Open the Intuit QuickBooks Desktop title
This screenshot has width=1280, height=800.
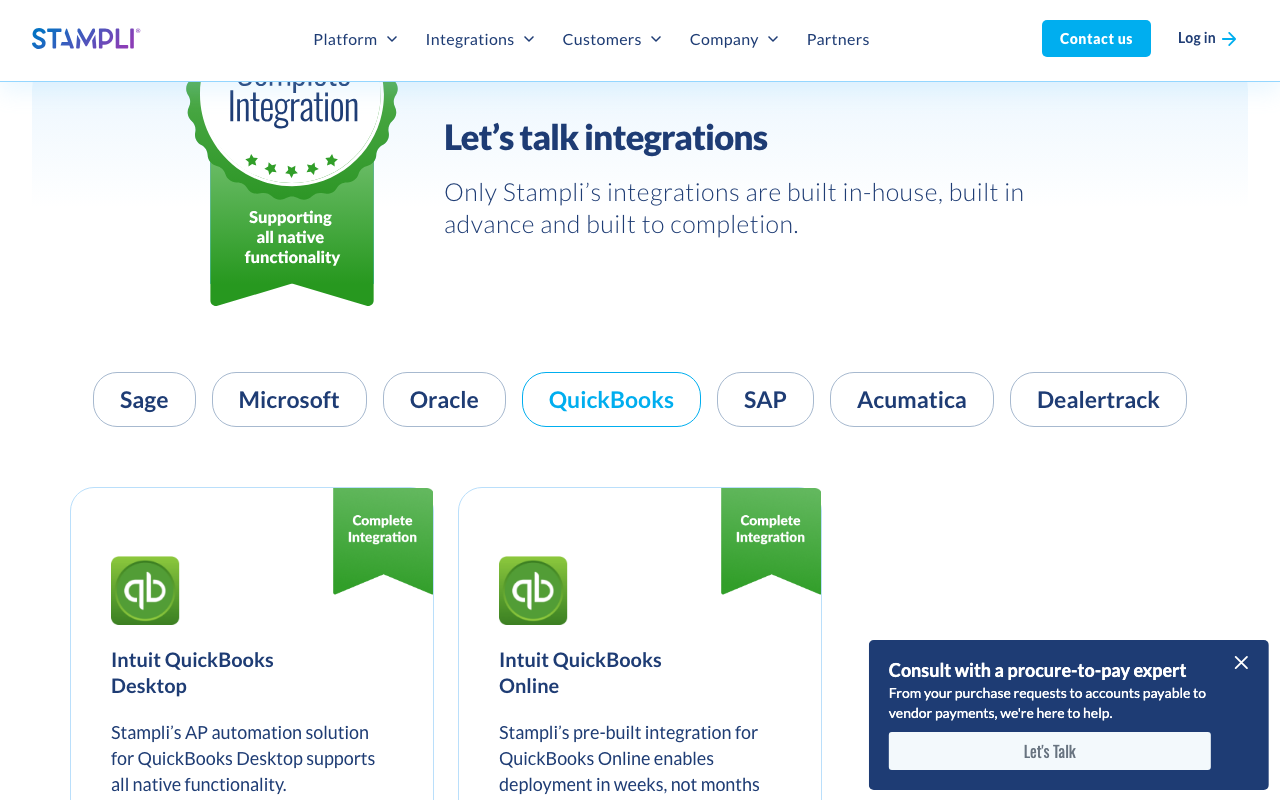[x=192, y=673]
